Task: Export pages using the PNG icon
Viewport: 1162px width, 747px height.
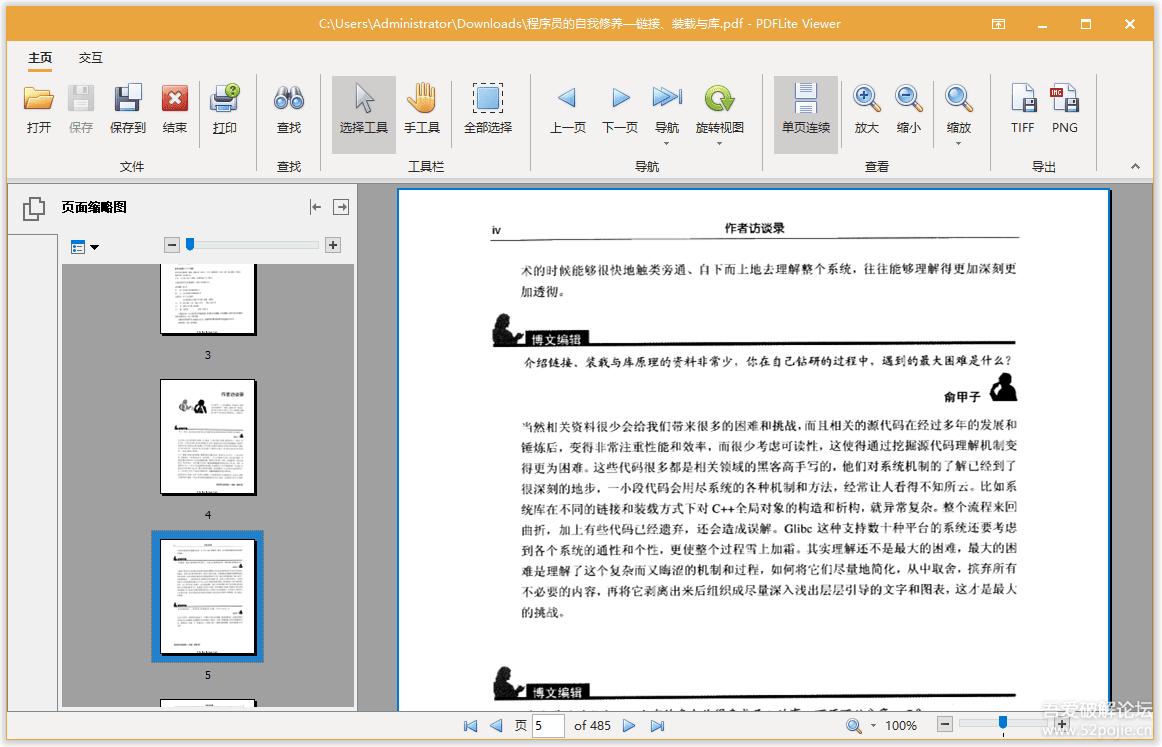Action: point(1065,99)
